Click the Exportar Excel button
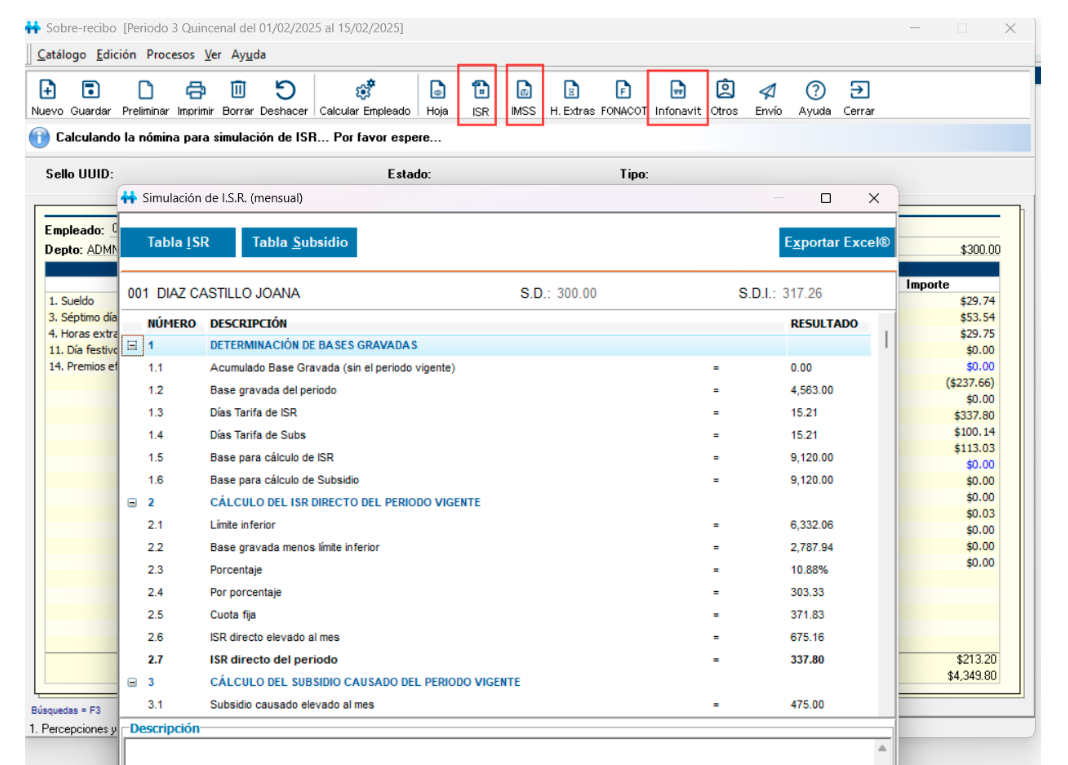This screenshot has width=1068, height=765. pos(836,242)
